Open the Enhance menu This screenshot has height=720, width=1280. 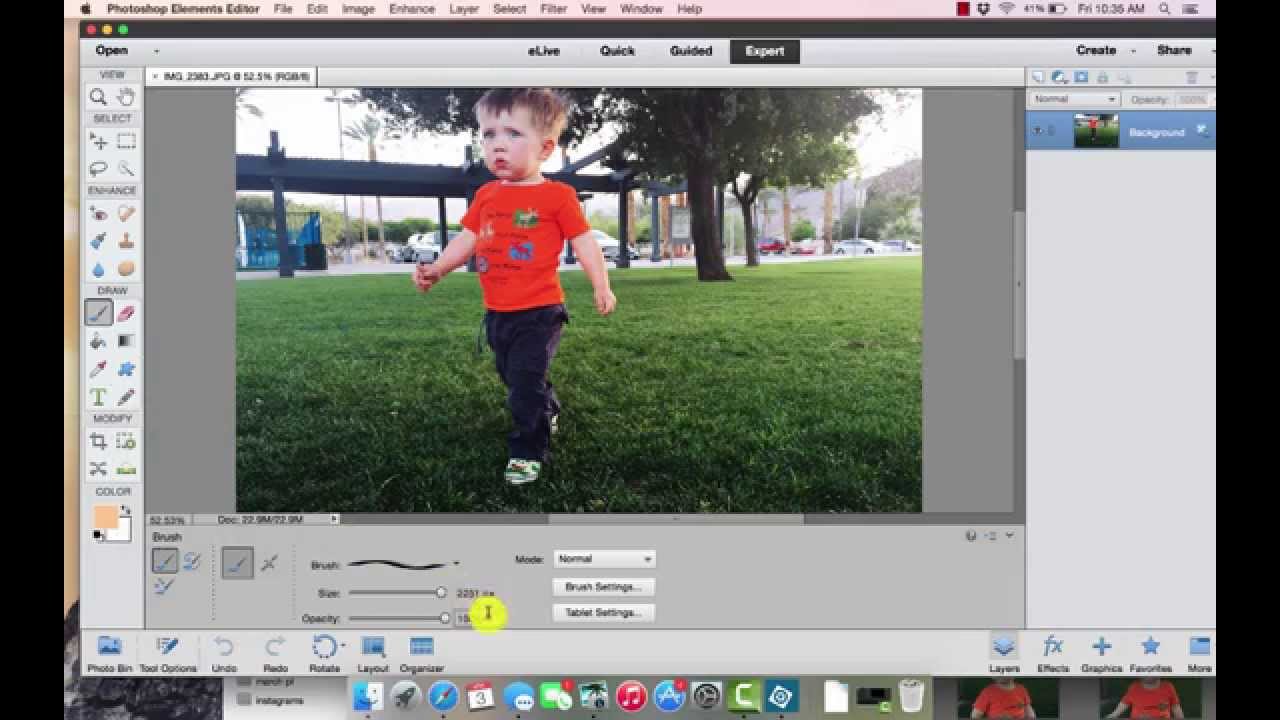coord(412,9)
